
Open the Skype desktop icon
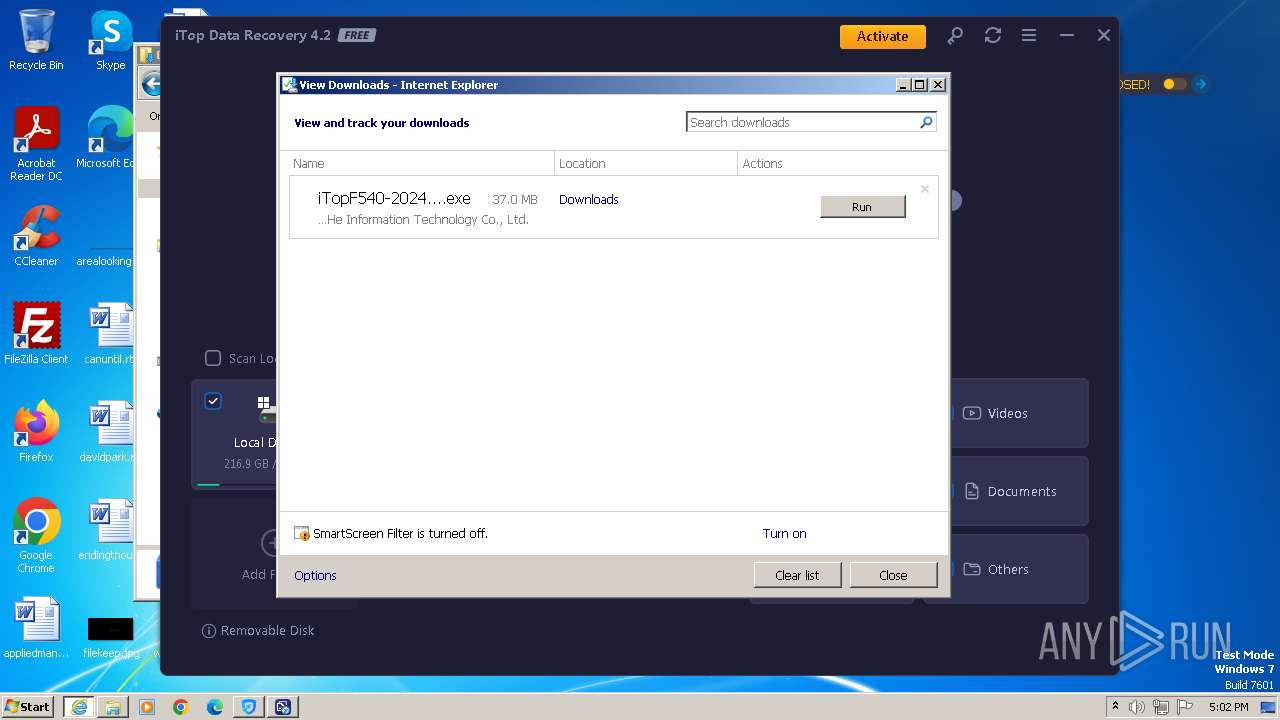110,40
